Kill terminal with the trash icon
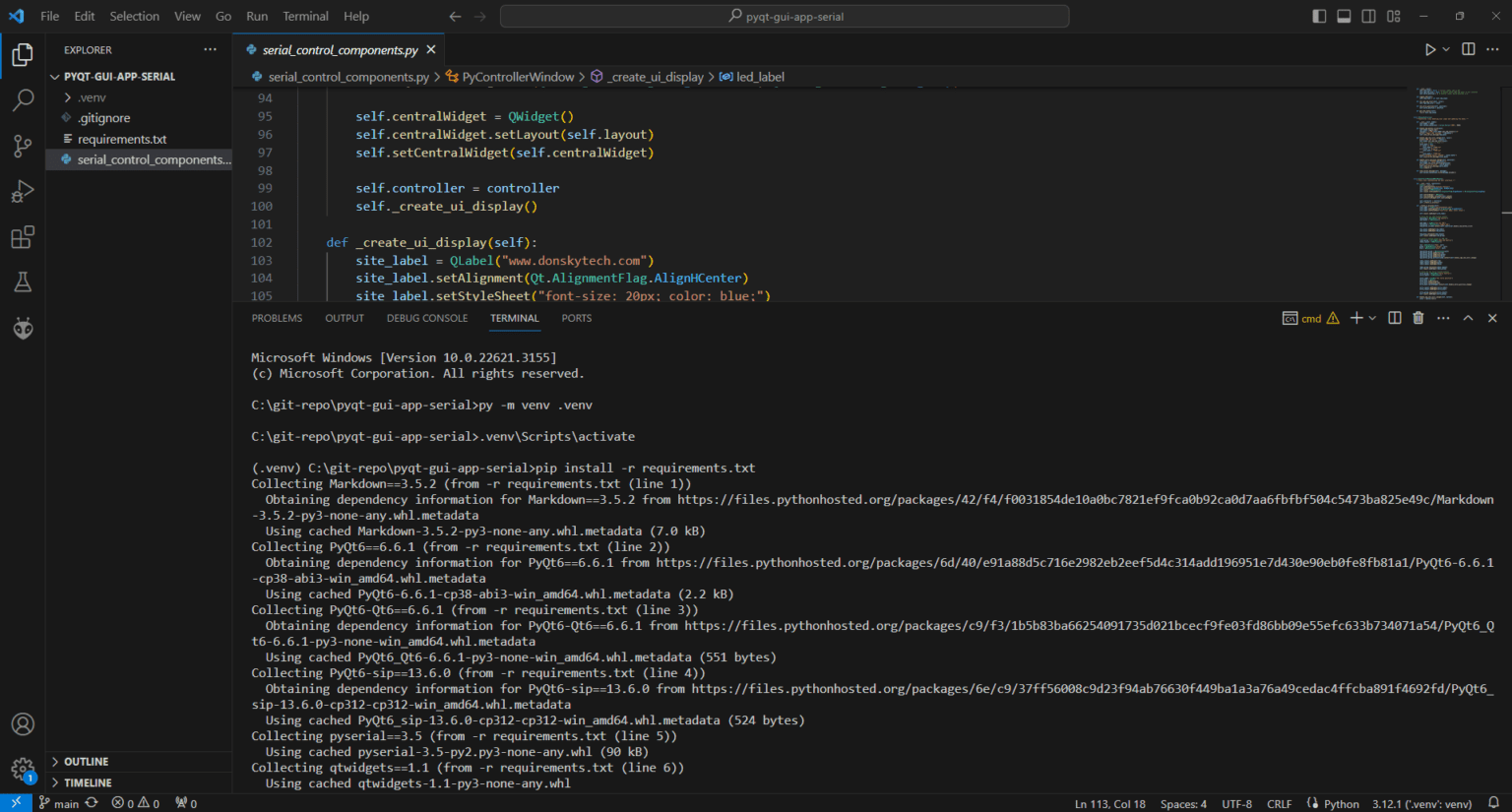 (x=1418, y=318)
